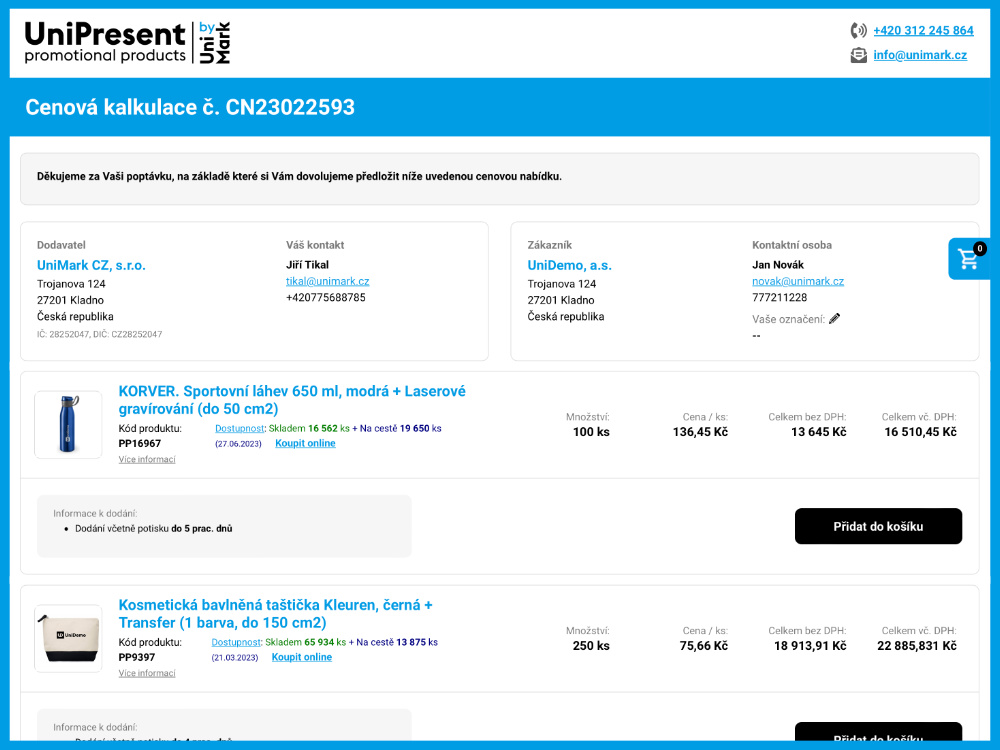1000x750 pixels.
Task: Select total price 22 885,831 Kč
Action: pos(916,645)
